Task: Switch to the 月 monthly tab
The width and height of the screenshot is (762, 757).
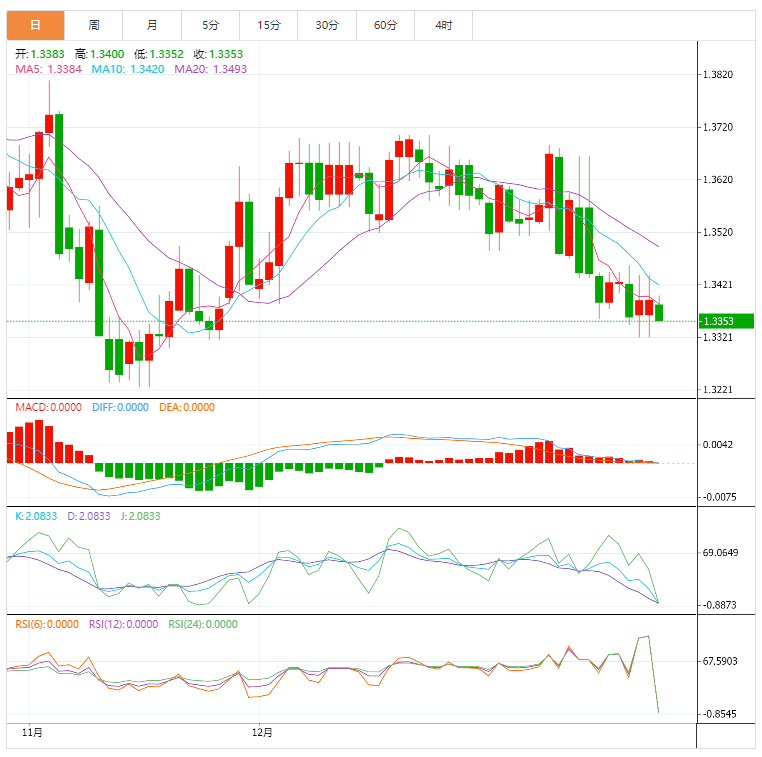Action: (x=152, y=25)
